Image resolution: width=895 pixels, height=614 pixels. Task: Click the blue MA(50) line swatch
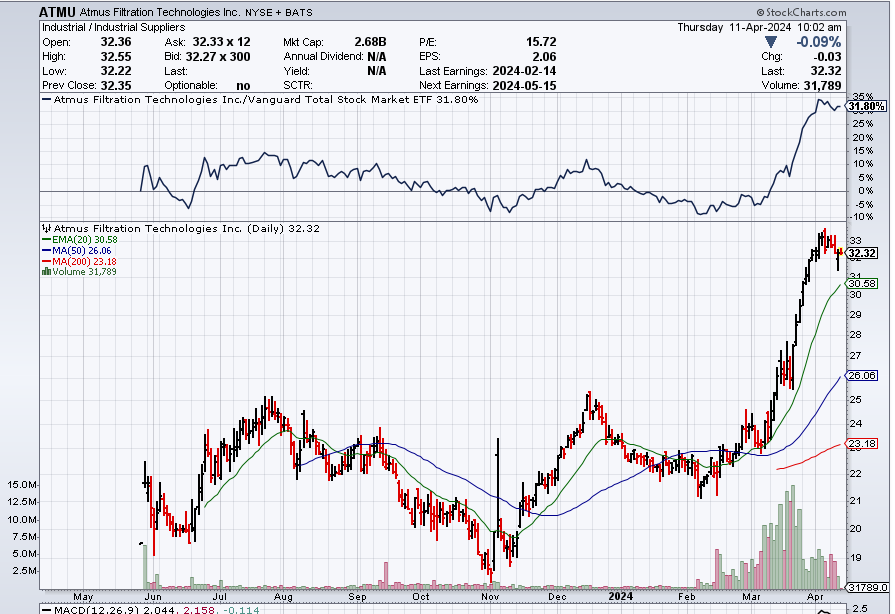[x=46, y=251]
